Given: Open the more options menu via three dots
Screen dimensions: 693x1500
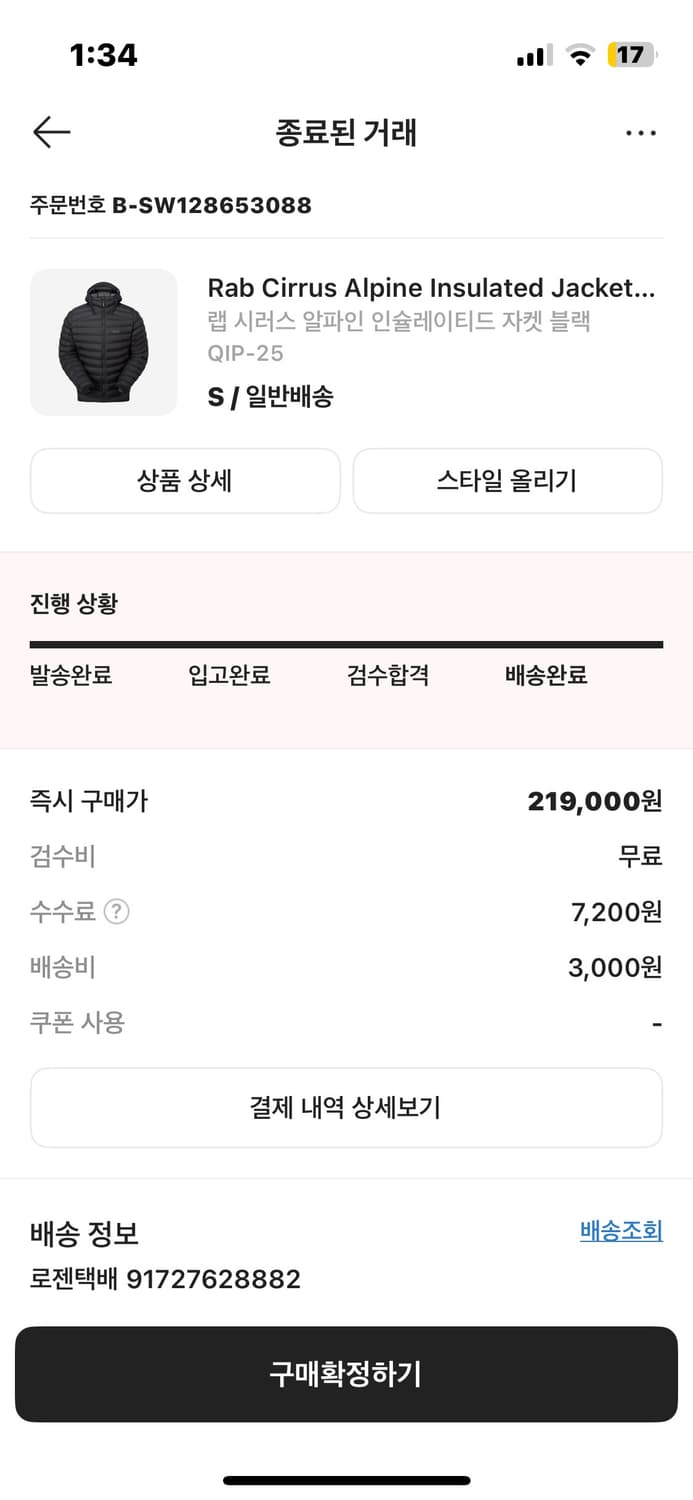Looking at the screenshot, I should [641, 132].
